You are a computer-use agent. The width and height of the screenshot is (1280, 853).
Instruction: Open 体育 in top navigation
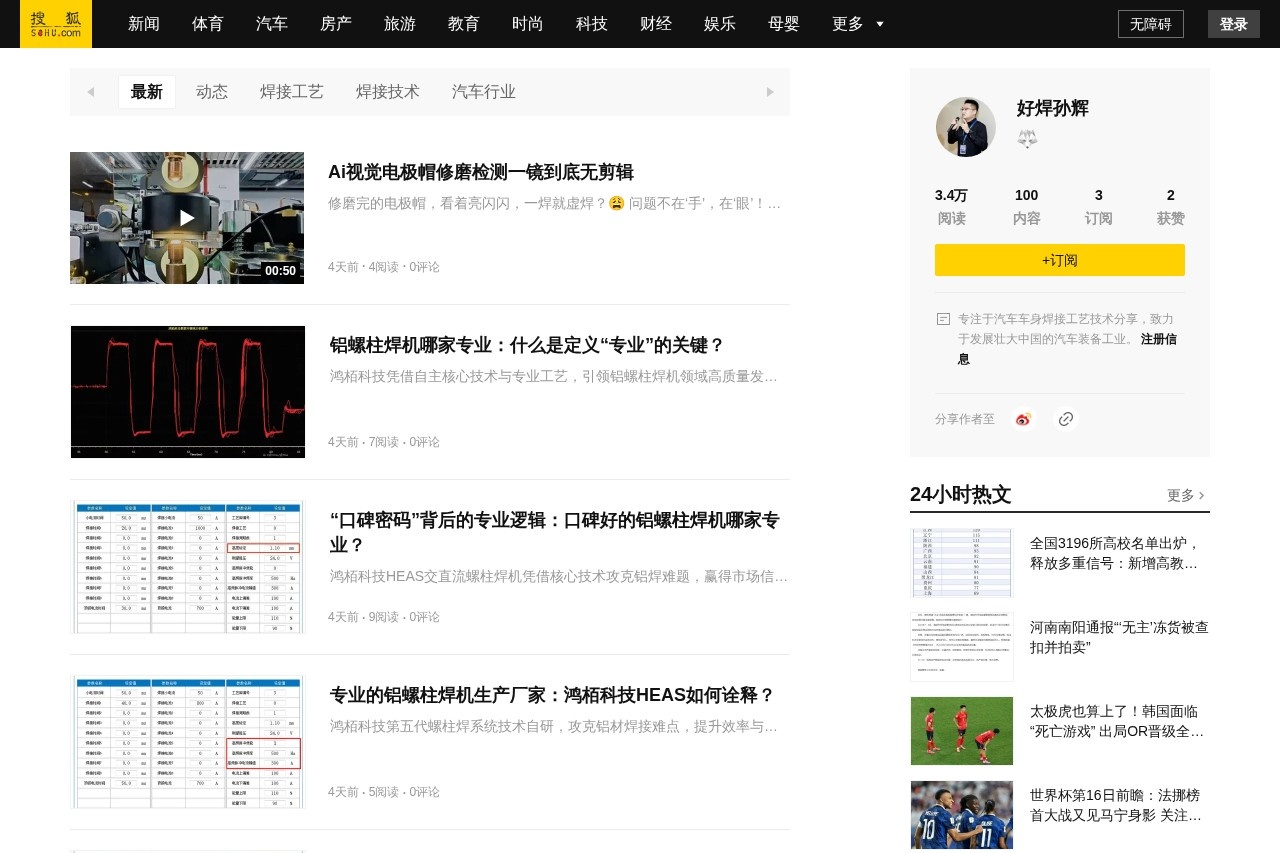click(x=208, y=24)
